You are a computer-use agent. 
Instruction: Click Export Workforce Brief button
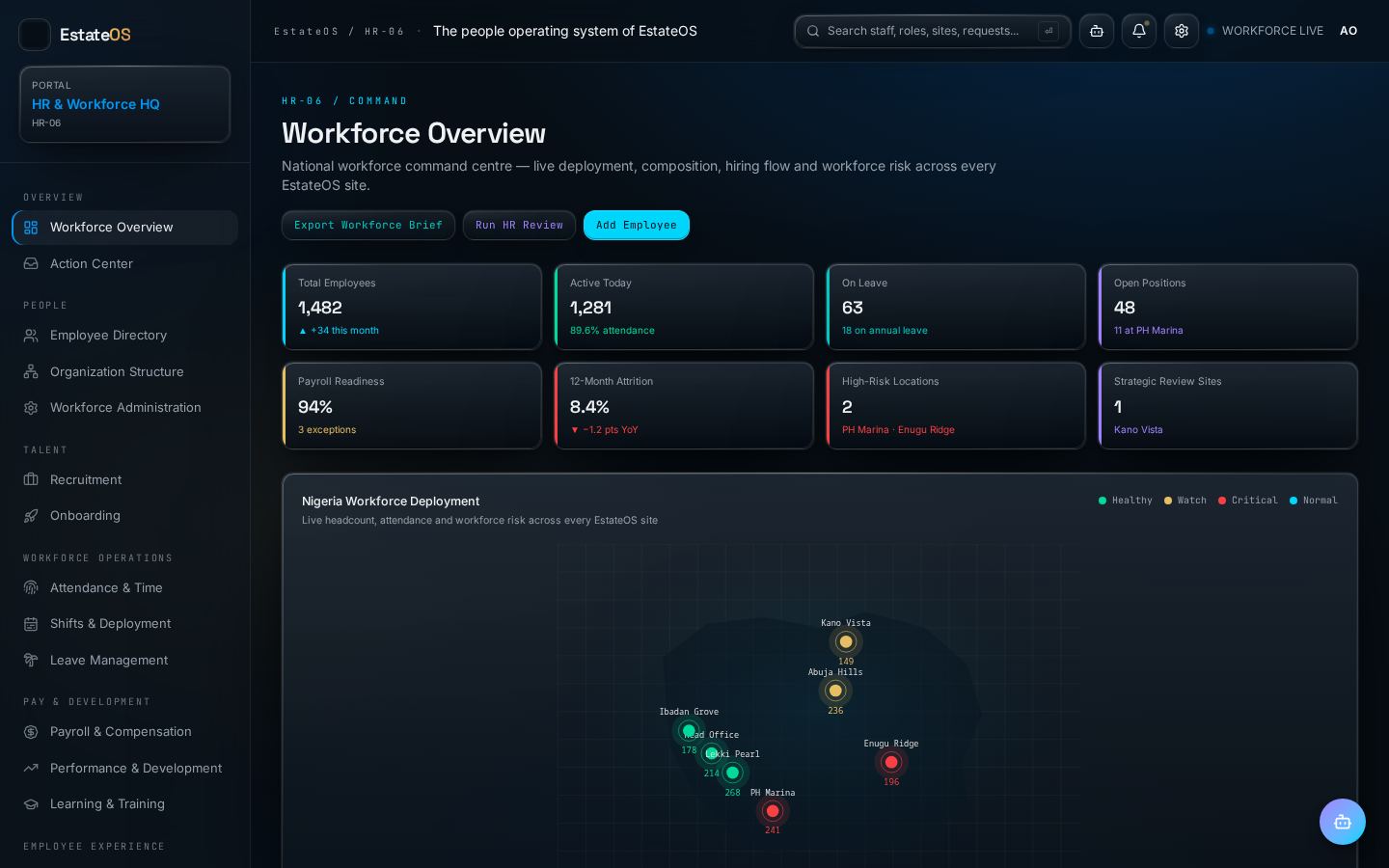pos(368,225)
